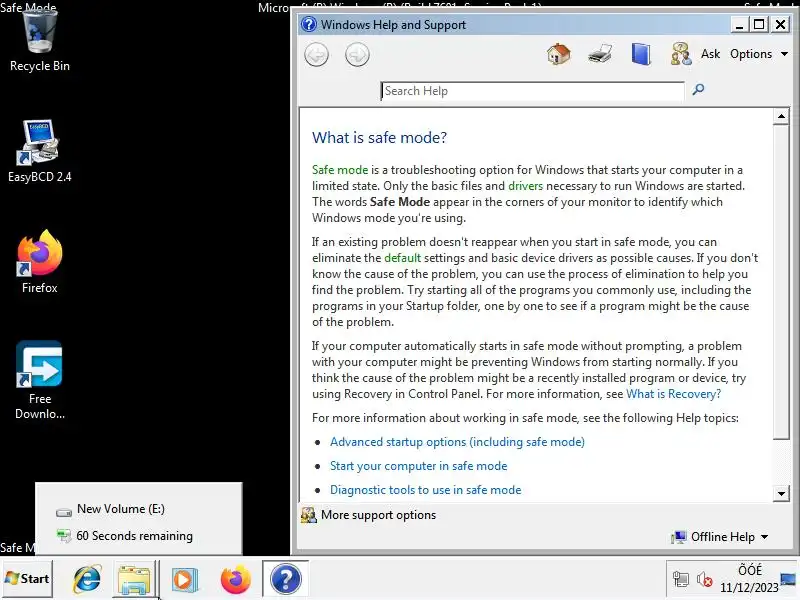Click the search magnifier icon
Screen dimensions: 800x600
point(698,90)
